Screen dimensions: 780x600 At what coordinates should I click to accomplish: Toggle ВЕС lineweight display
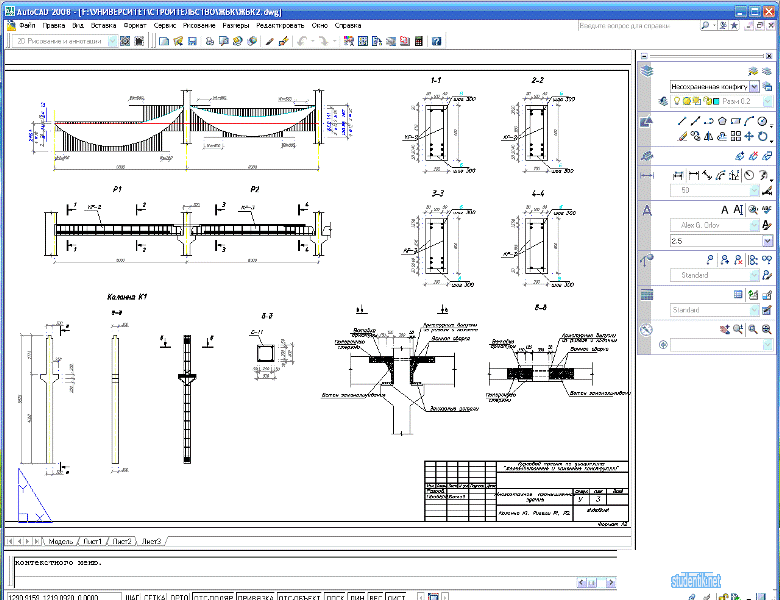point(376,597)
